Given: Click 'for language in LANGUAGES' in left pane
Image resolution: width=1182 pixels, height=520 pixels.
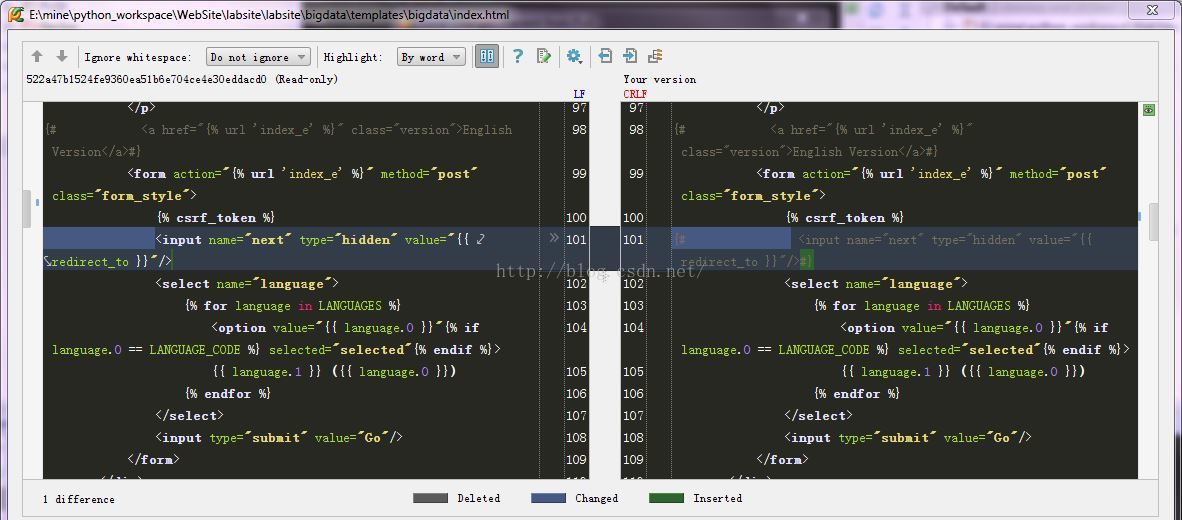Looking at the screenshot, I should pyautogui.click(x=292, y=306).
